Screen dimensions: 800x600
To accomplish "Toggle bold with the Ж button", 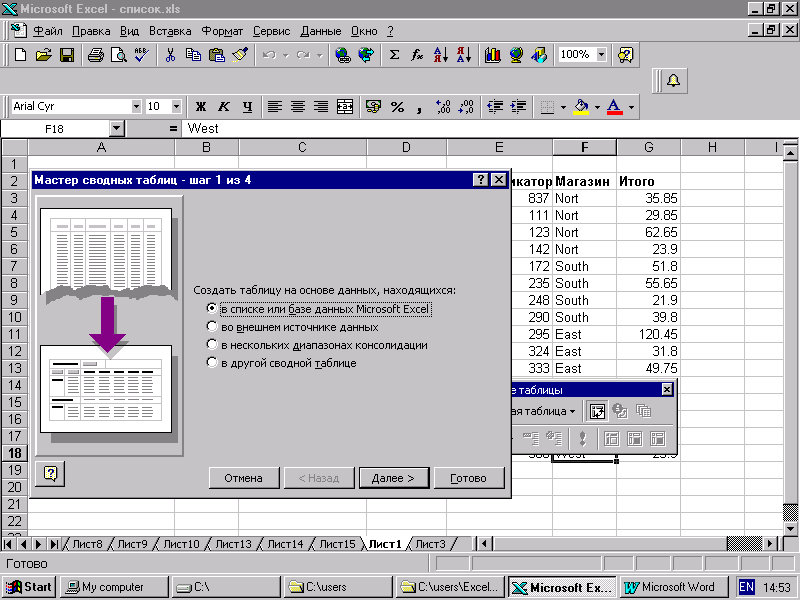I will (201, 107).
